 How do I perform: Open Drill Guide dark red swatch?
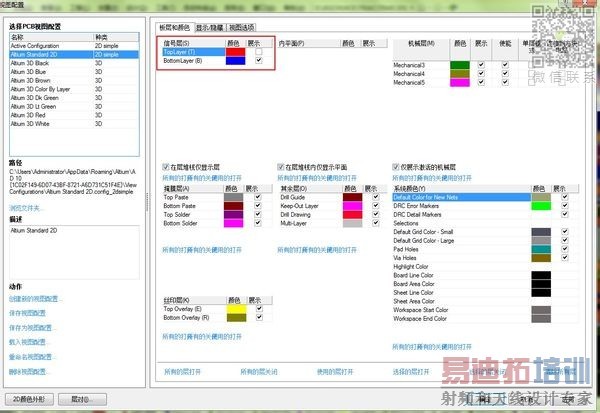(352, 197)
